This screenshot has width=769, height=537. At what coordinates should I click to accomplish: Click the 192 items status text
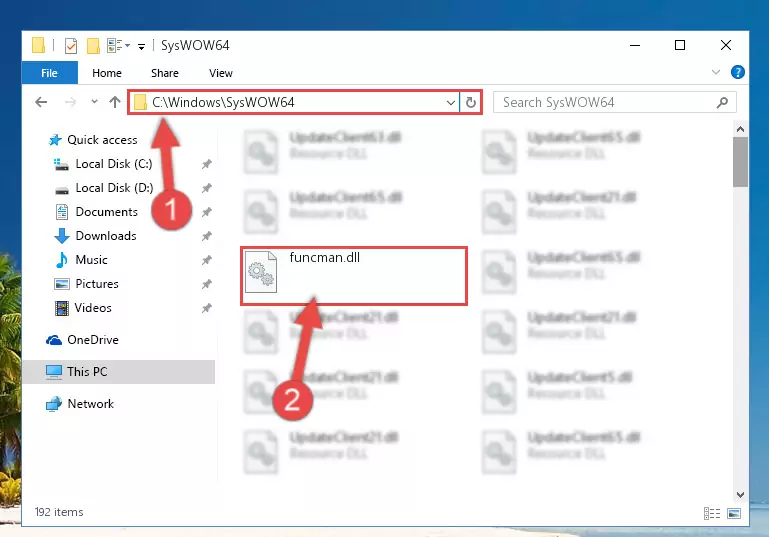click(x=59, y=512)
